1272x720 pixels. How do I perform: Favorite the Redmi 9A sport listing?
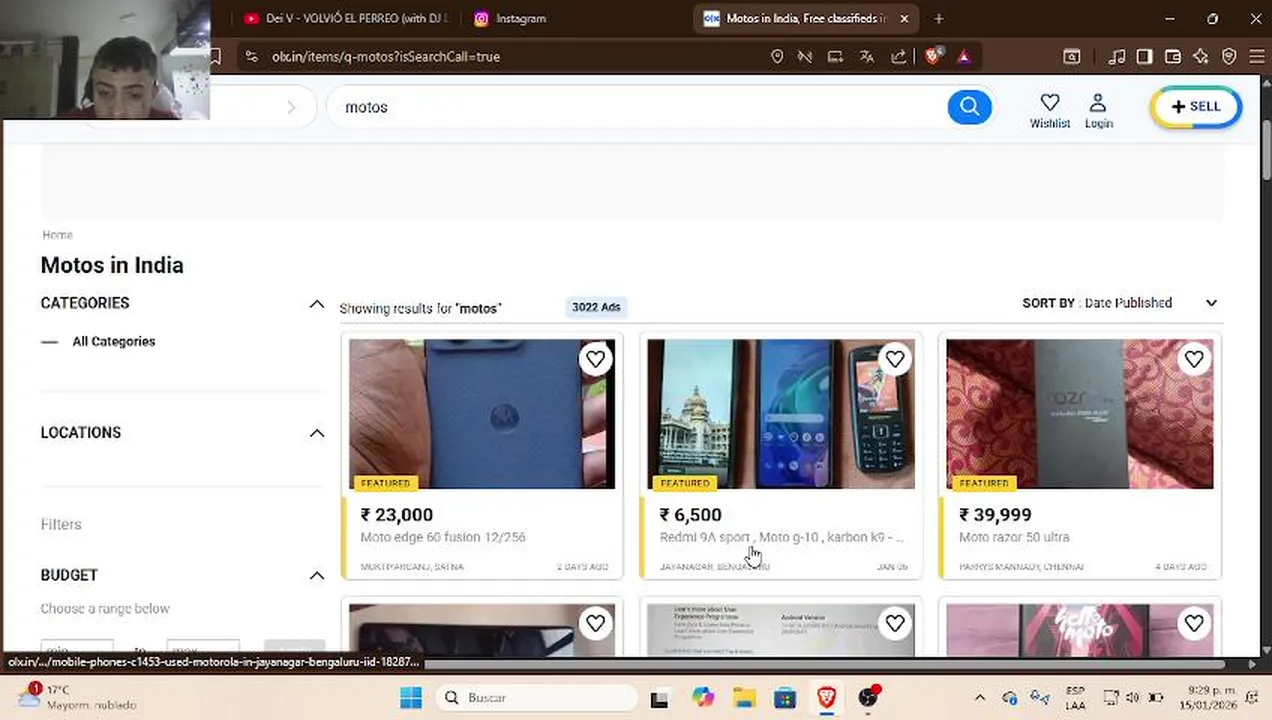pos(894,359)
